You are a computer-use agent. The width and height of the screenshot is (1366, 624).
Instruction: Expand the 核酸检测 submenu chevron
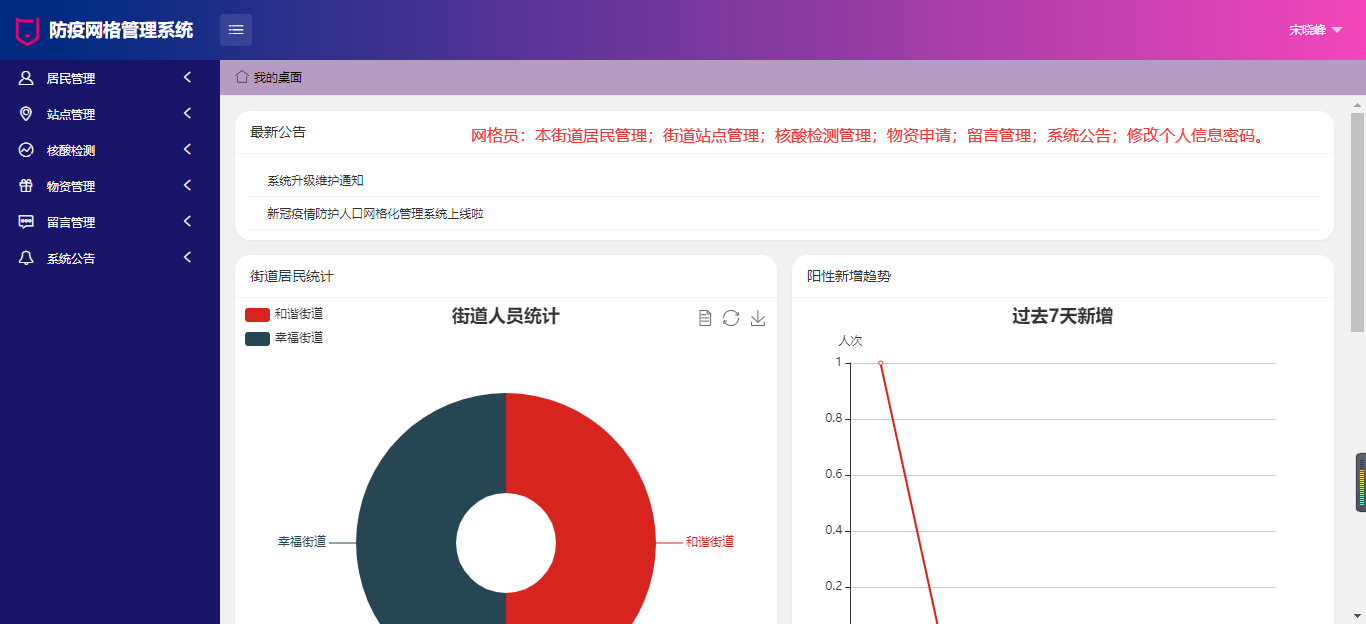pyautogui.click(x=187, y=150)
